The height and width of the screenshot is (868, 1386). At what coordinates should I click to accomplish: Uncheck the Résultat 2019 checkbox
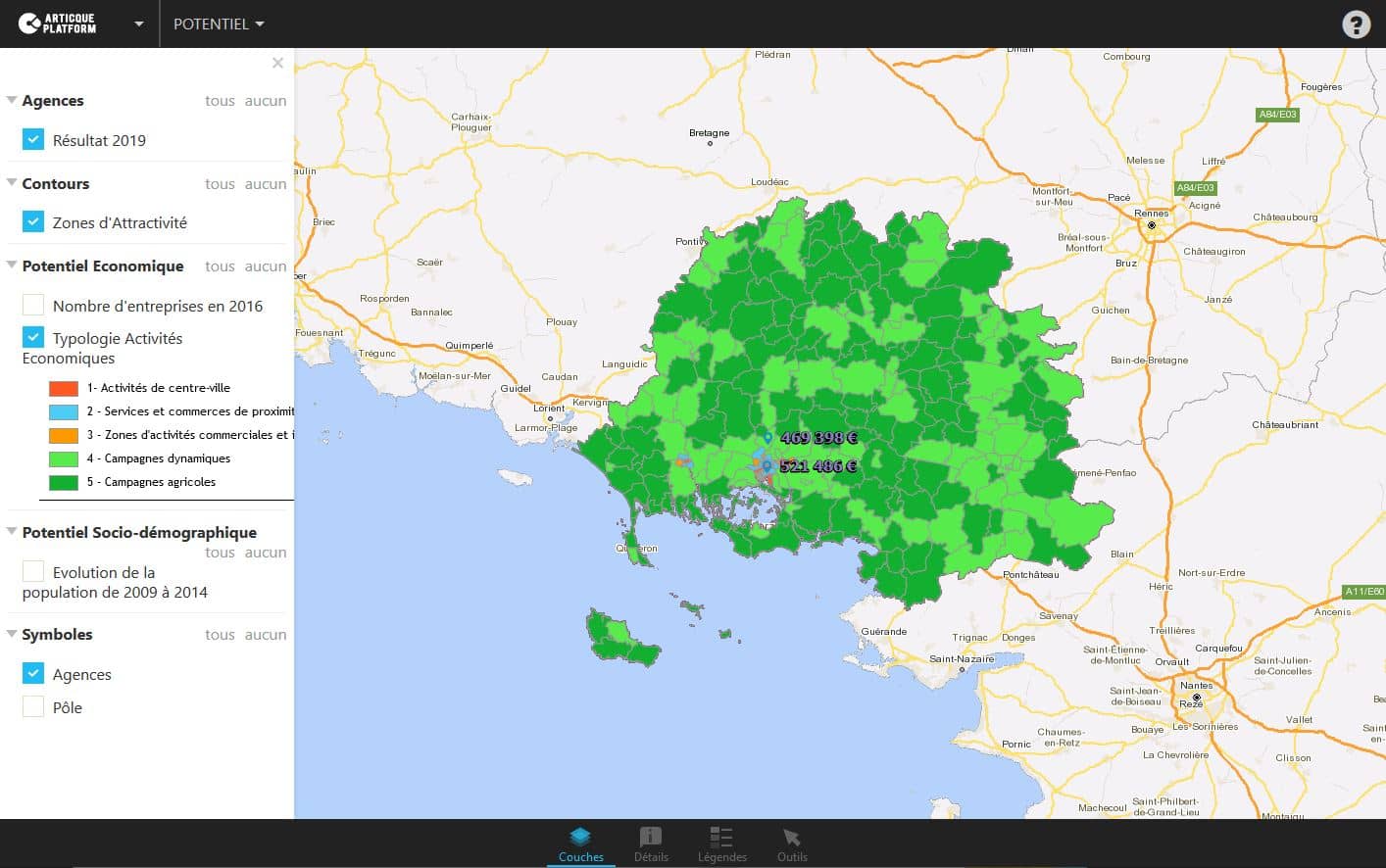(x=33, y=139)
